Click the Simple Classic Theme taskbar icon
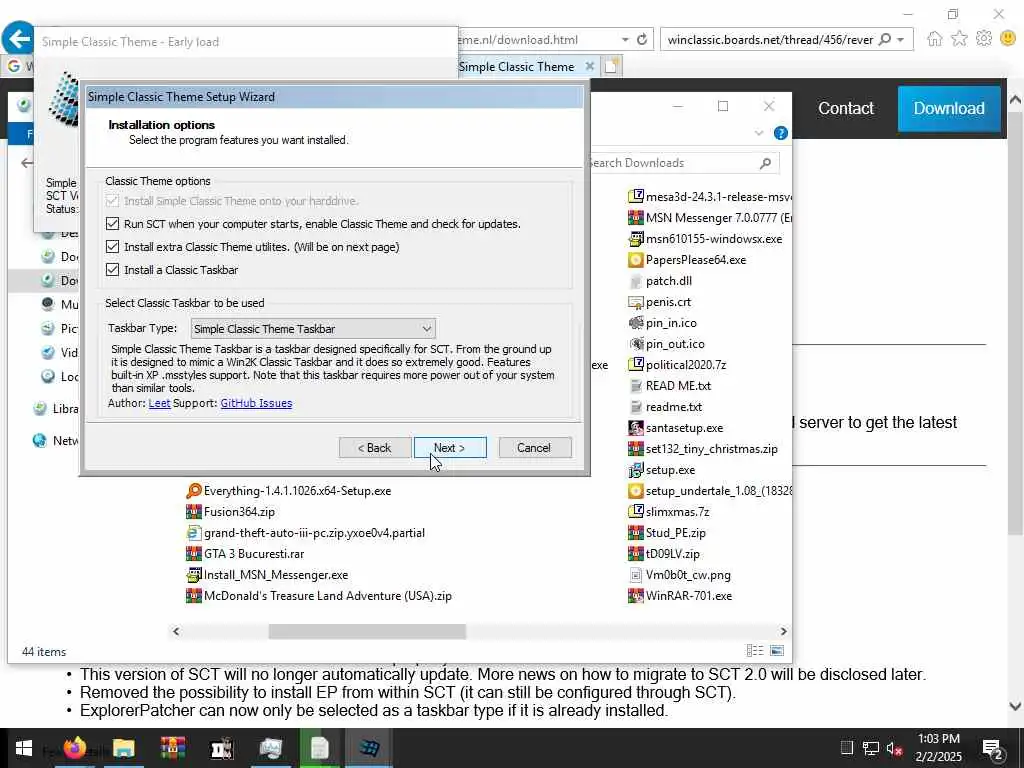The image size is (1024, 768). pyautogui.click(x=369, y=748)
